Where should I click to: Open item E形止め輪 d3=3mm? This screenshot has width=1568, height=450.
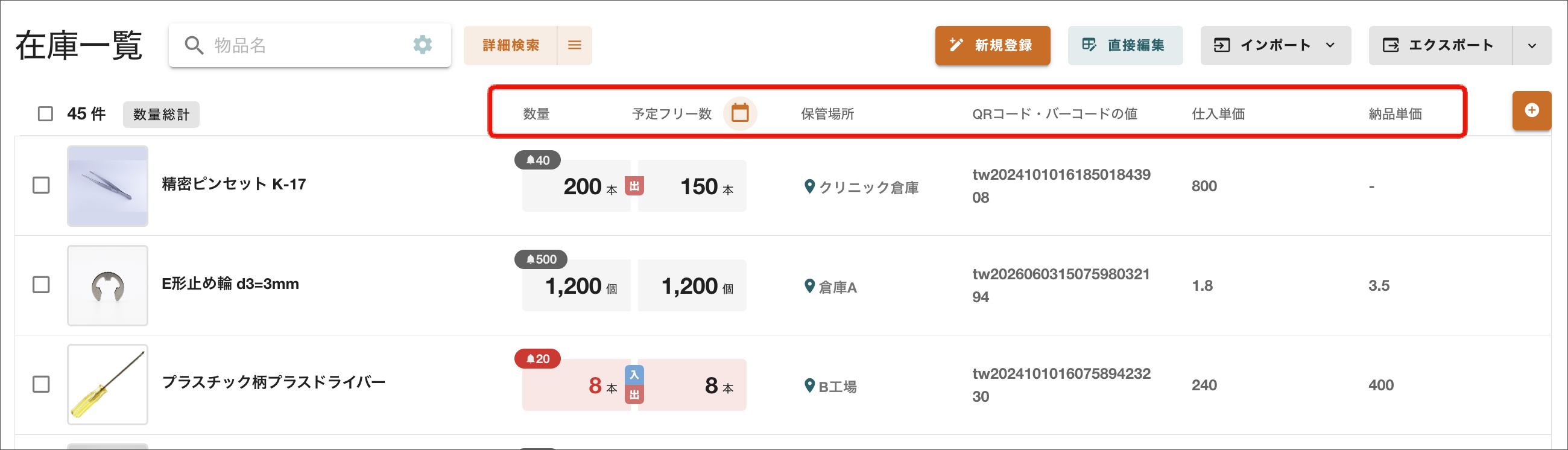230,284
